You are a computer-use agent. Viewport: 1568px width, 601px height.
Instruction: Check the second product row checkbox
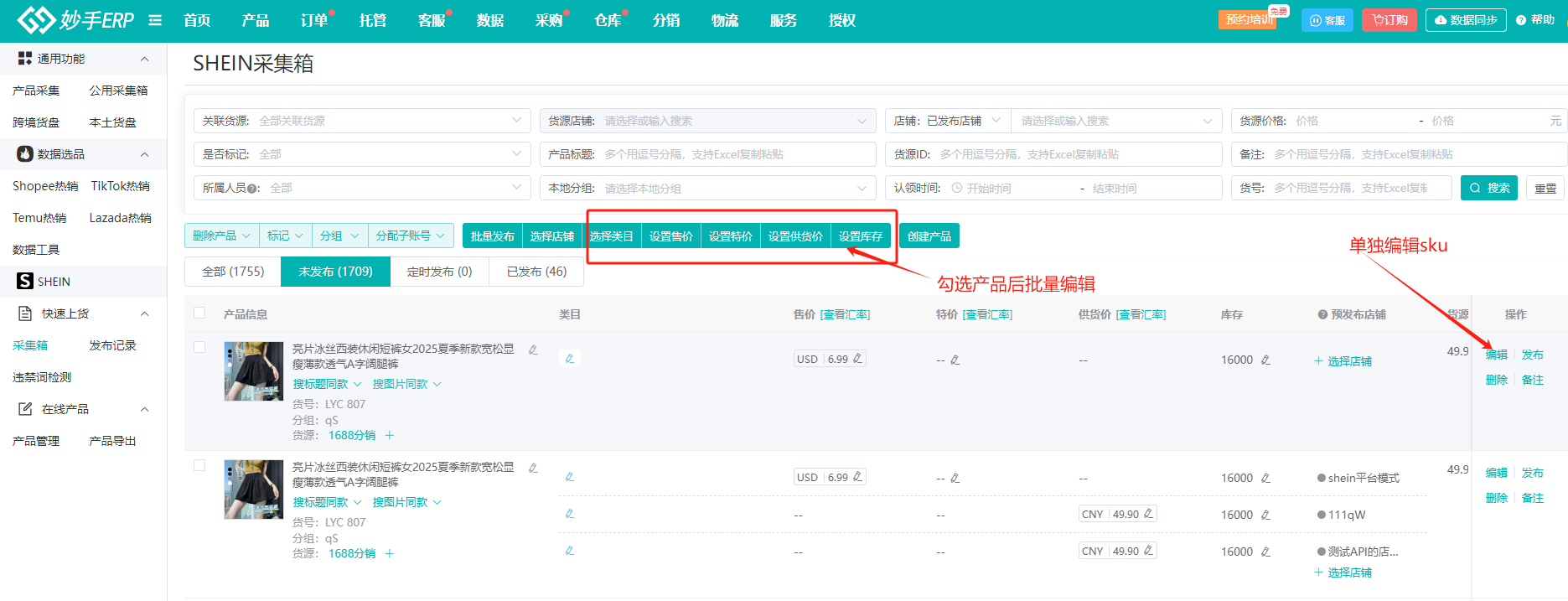click(199, 465)
